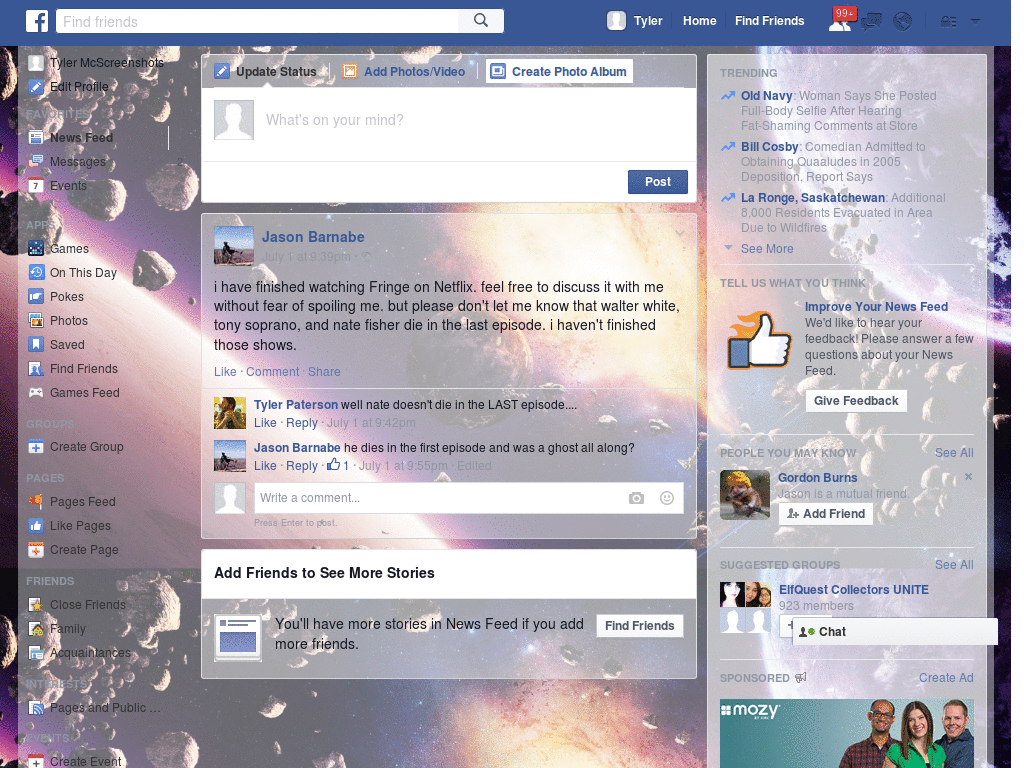Screen dimensions: 1024x768
Task: Open the Mozy sponsored ad image
Action: click(846, 733)
